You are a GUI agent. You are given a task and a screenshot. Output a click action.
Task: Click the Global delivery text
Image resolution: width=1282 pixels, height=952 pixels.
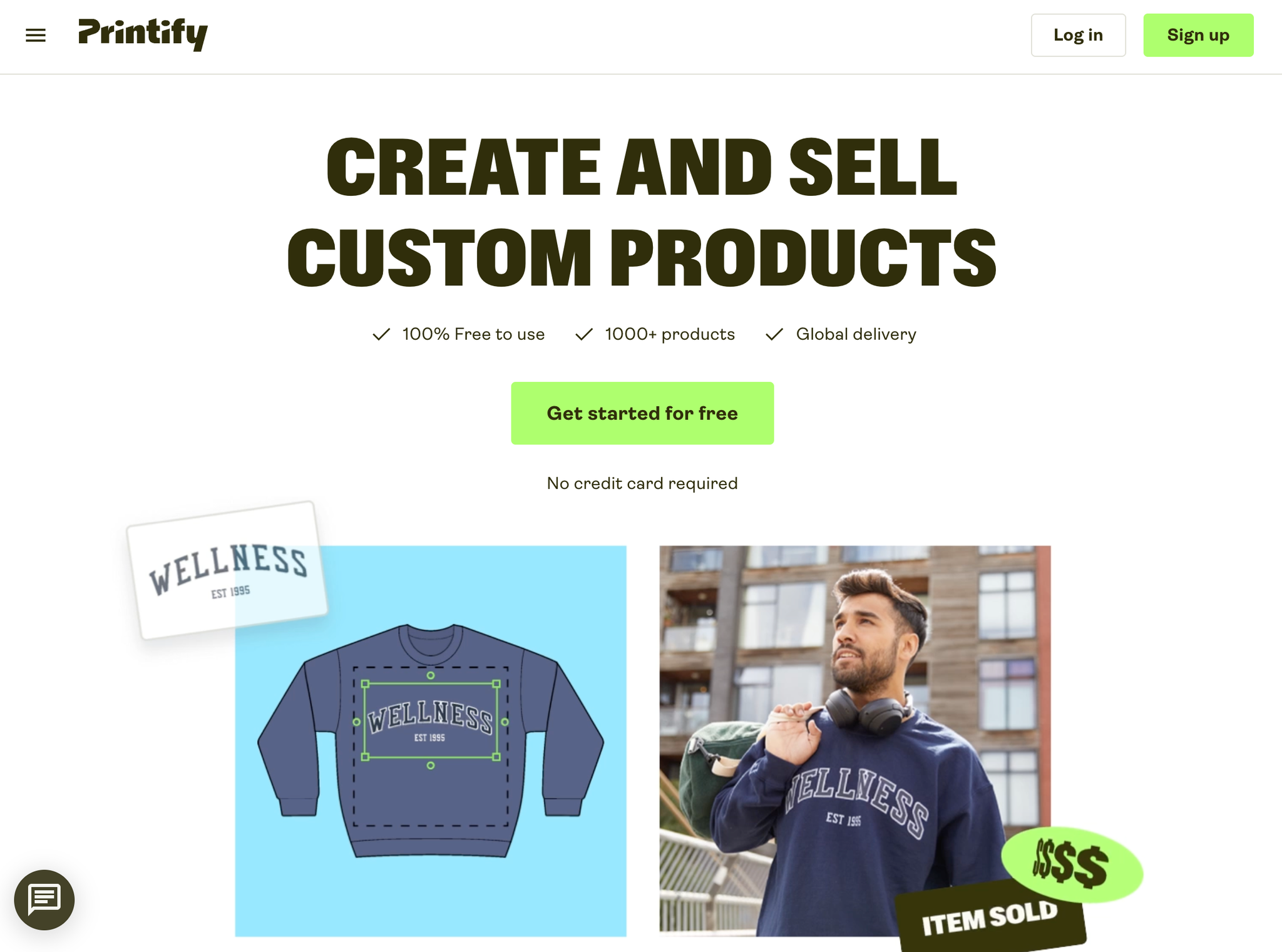[856, 334]
